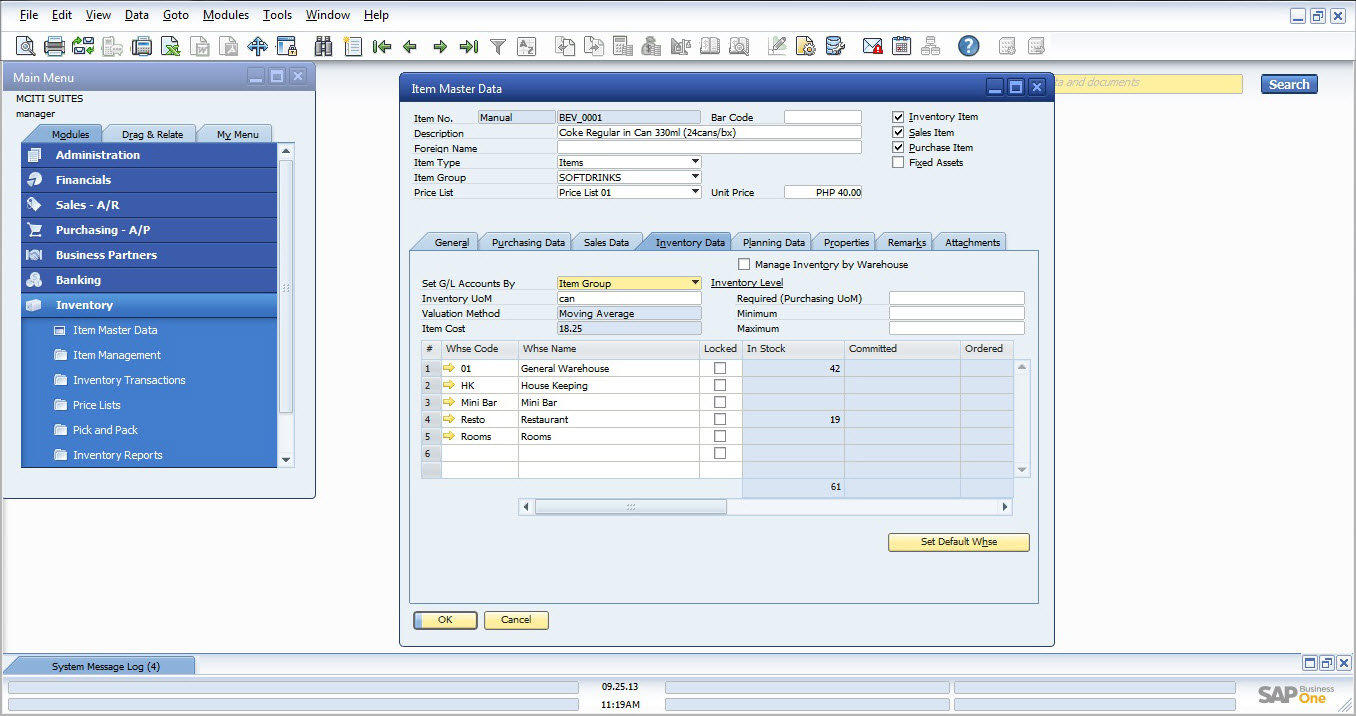Click the Minimum inventory level field
The width and height of the screenshot is (1356, 716).
pyautogui.click(x=957, y=313)
